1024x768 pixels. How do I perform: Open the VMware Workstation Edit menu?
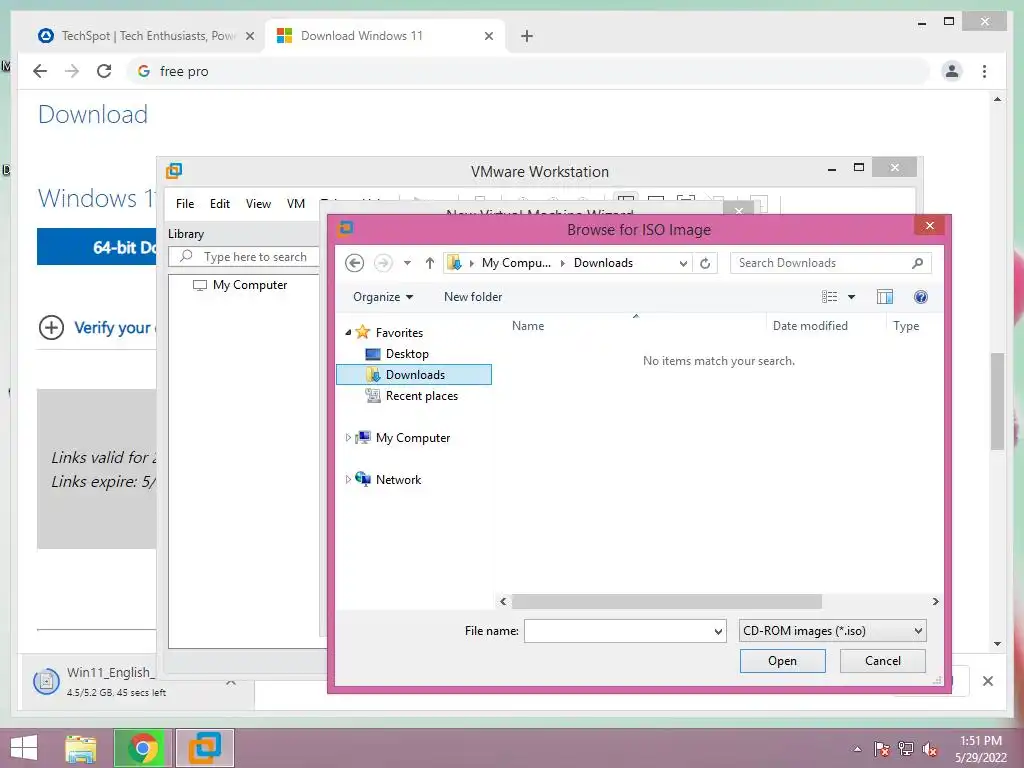(x=219, y=204)
